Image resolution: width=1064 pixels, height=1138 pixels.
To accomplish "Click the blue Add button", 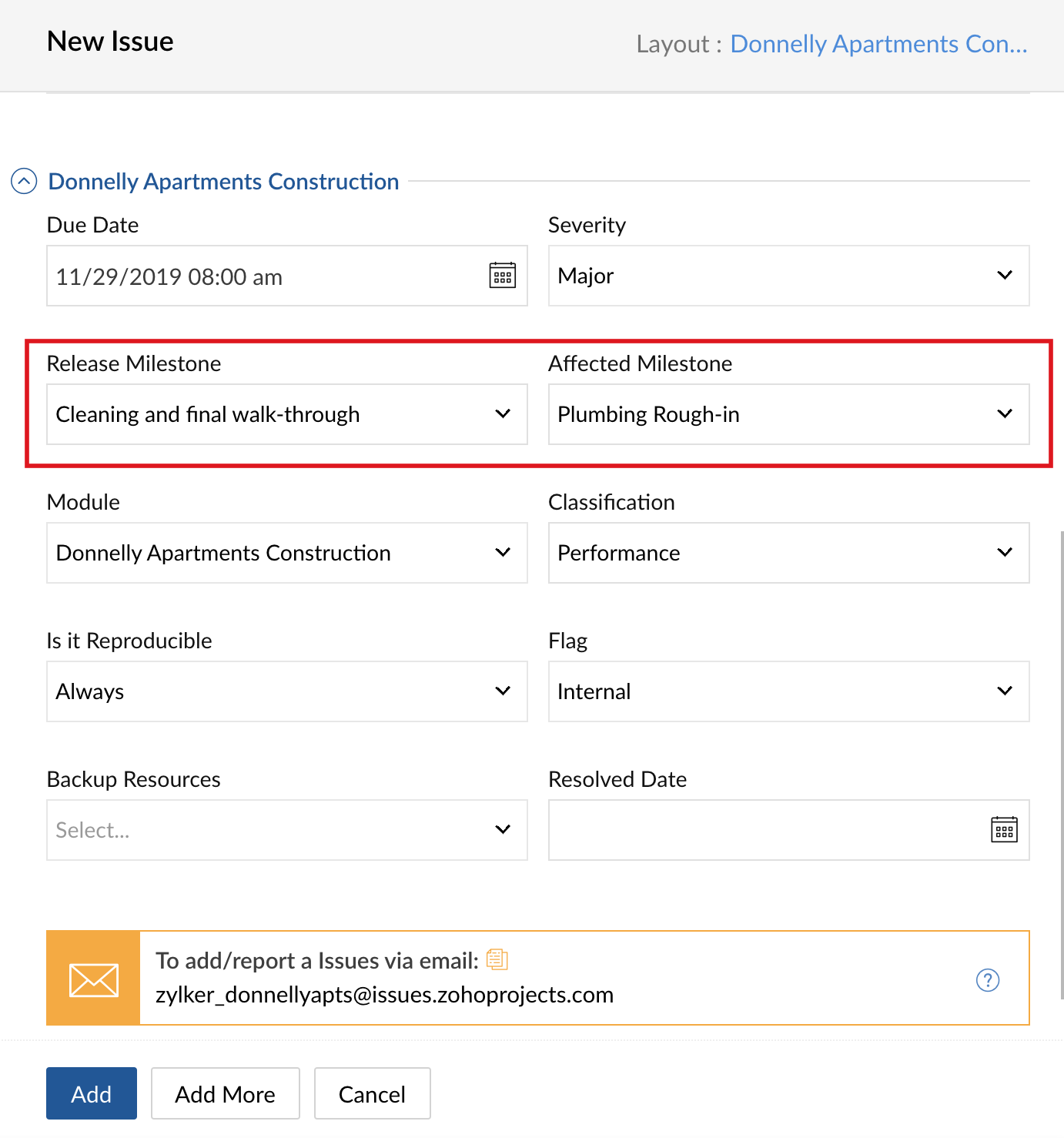I will (x=92, y=1093).
